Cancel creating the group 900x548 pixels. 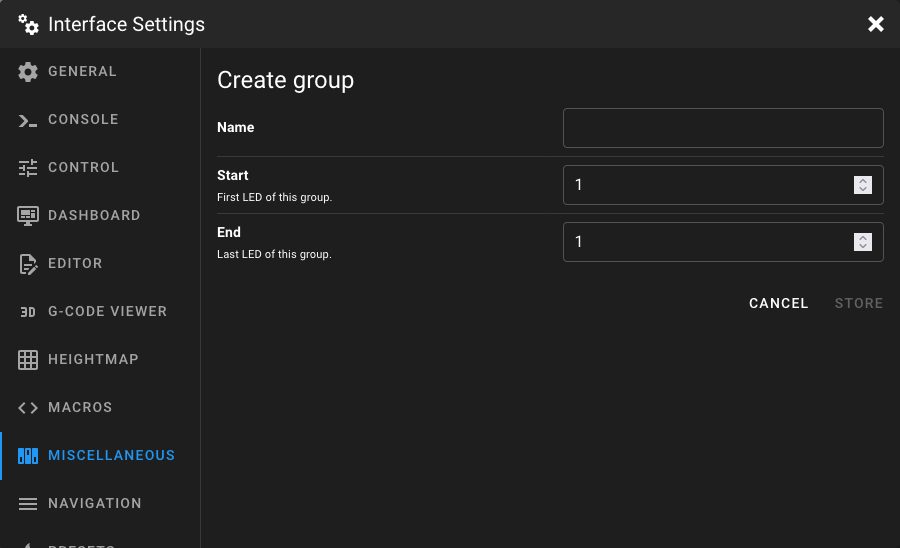[x=778, y=304]
